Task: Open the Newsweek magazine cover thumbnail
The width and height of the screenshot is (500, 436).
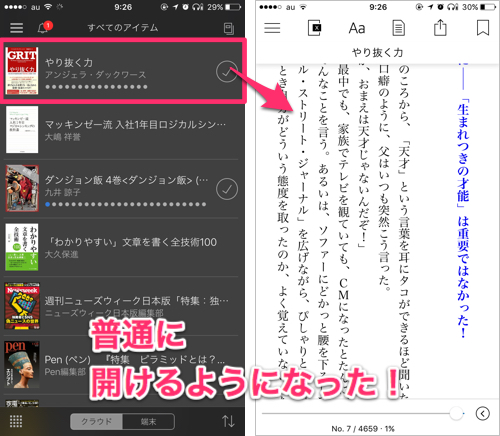Action: coord(22,306)
